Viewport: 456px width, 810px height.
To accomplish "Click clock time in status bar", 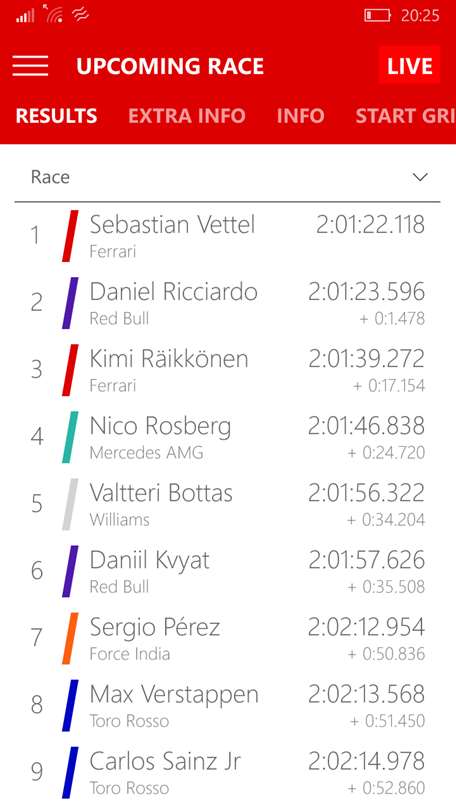I will pyautogui.click(x=420, y=15).
